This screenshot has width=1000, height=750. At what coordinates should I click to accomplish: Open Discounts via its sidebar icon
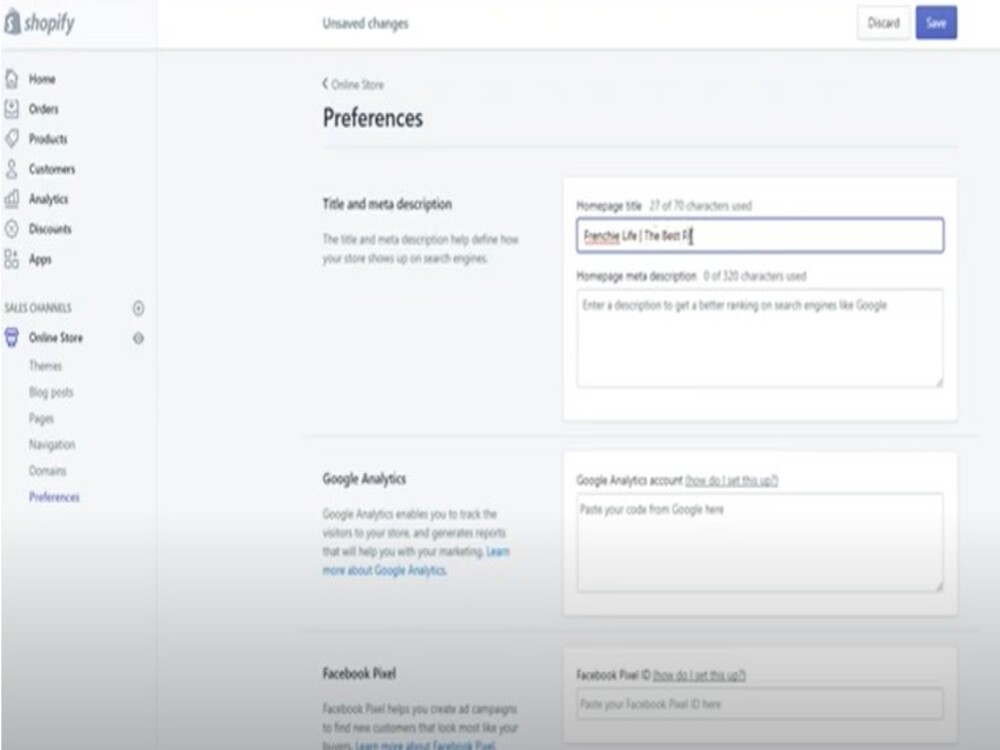[x=12, y=229]
